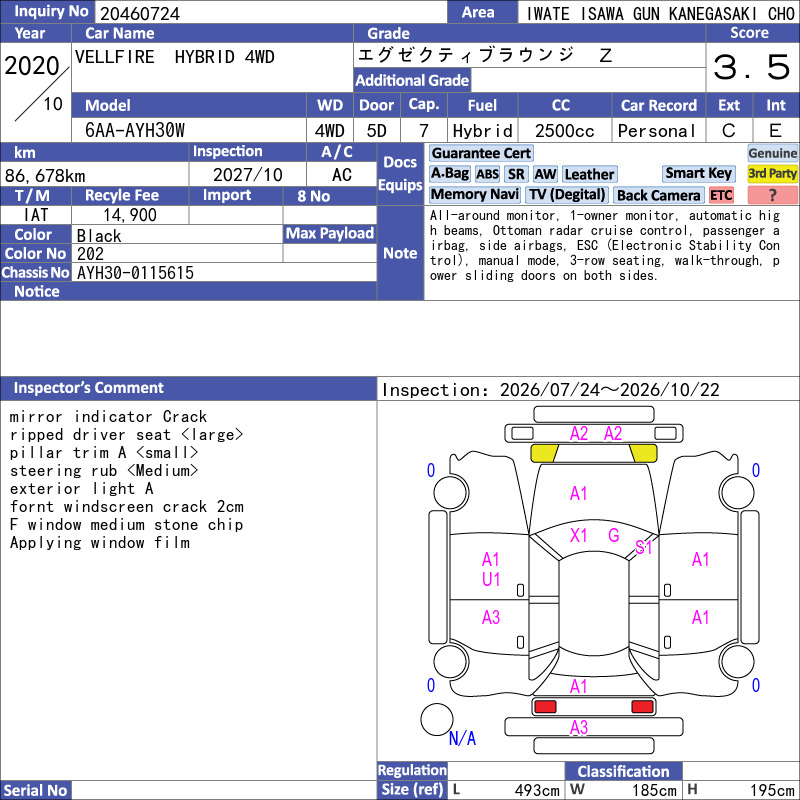Select the Memory Navi badge
Screen dimensions: 800x800
pyautogui.click(x=474, y=194)
